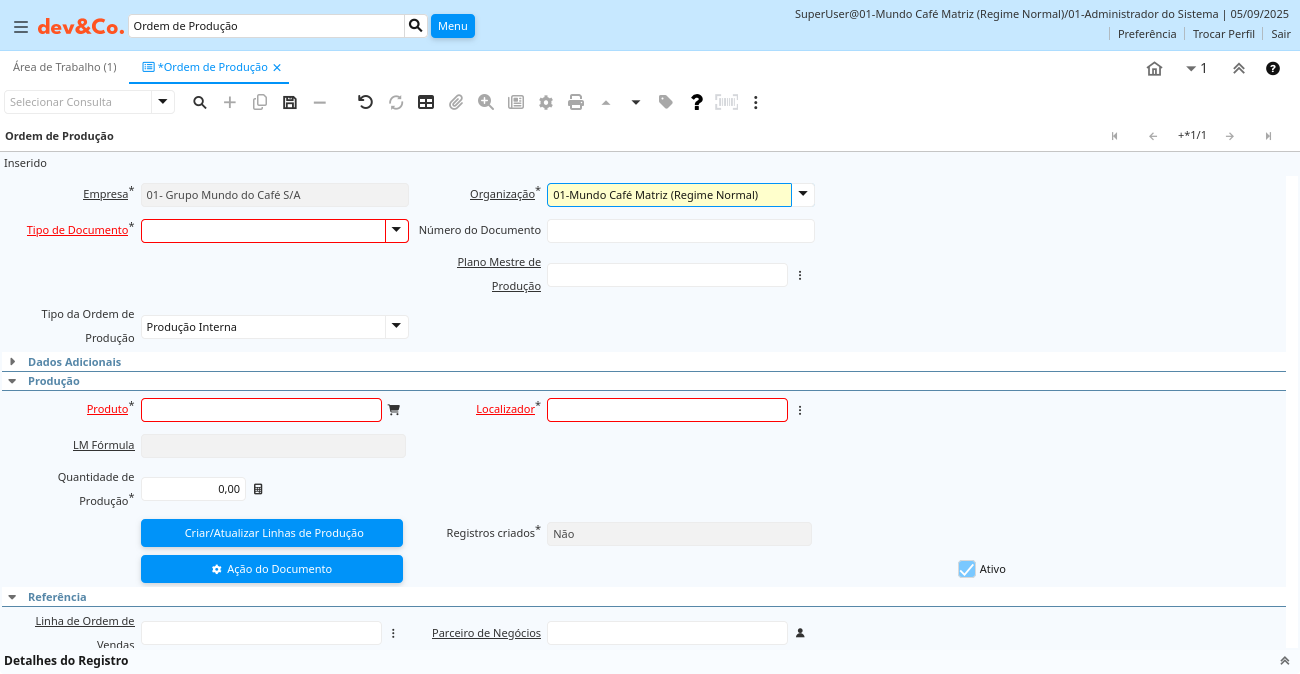This screenshot has height=674, width=1300.
Task: Open the Tipo da Ordem de Produção dropdown
Action: [397, 327]
